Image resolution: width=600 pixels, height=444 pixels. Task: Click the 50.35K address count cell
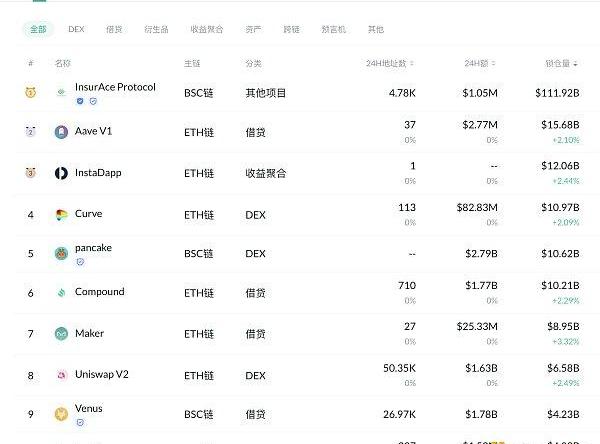pyautogui.click(x=399, y=368)
